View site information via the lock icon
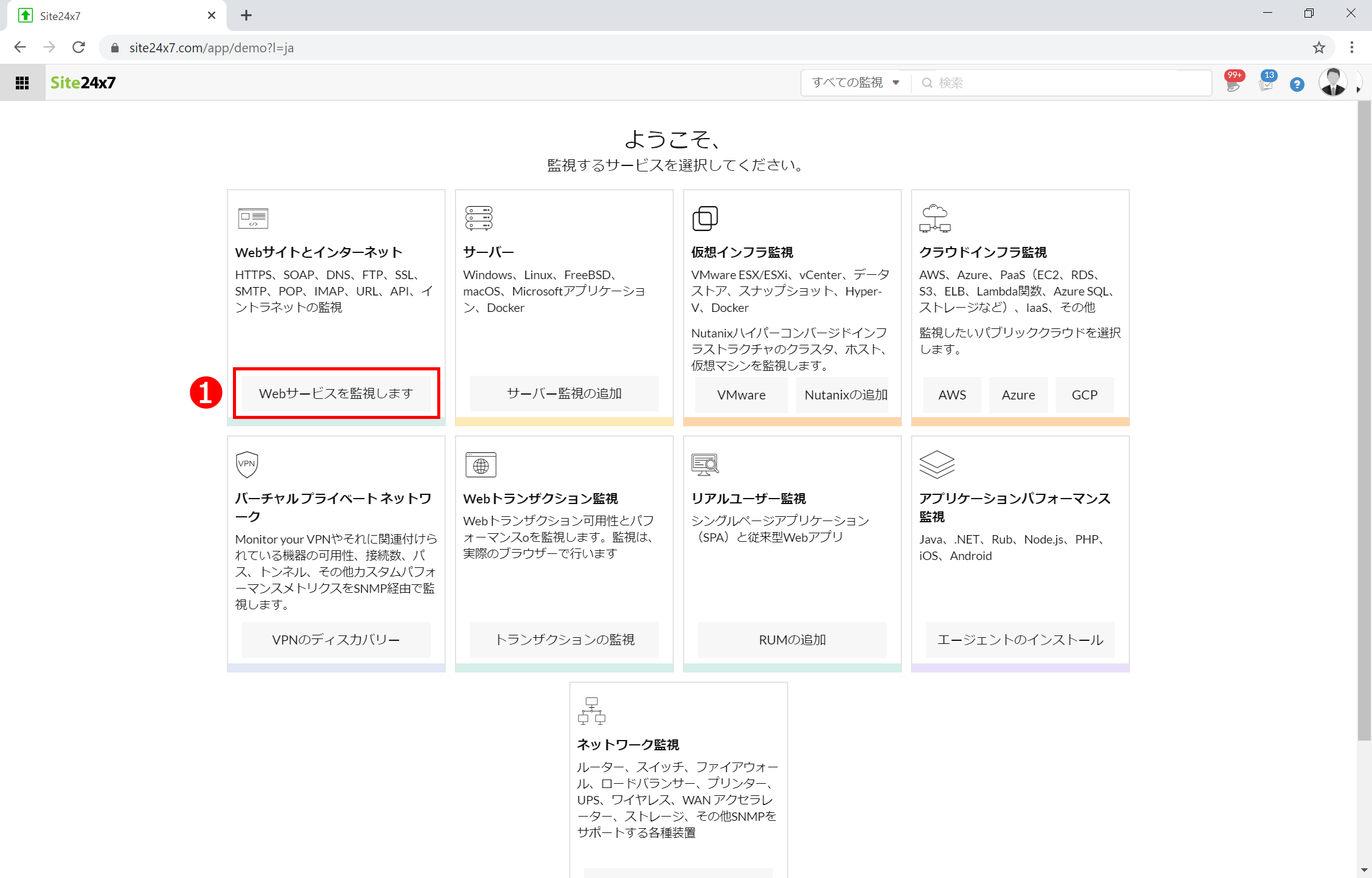This screenshot has height=878, width=1372. tap(114, 47)
